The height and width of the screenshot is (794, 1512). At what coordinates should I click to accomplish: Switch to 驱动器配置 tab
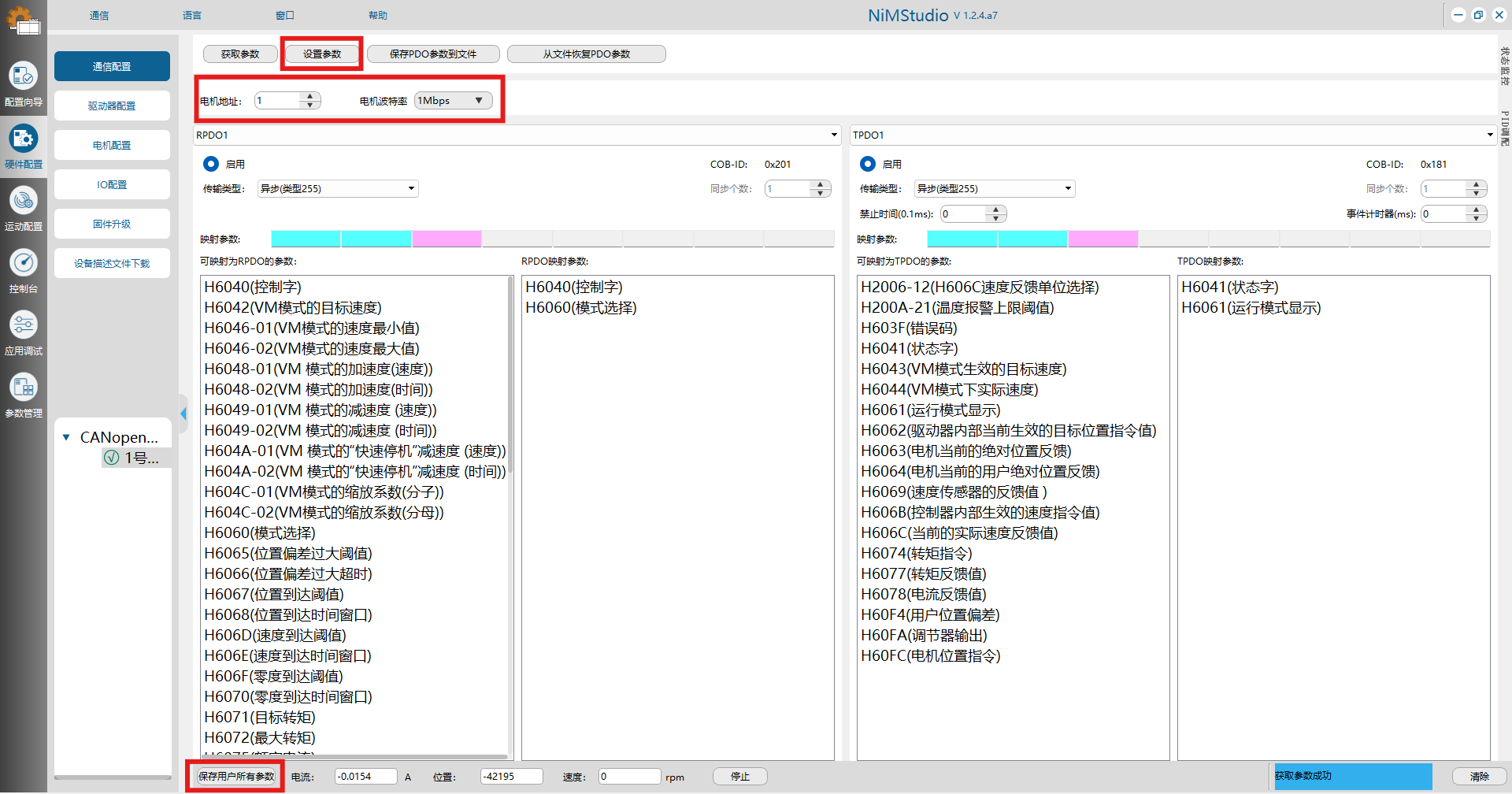click(x=112, y=106)
